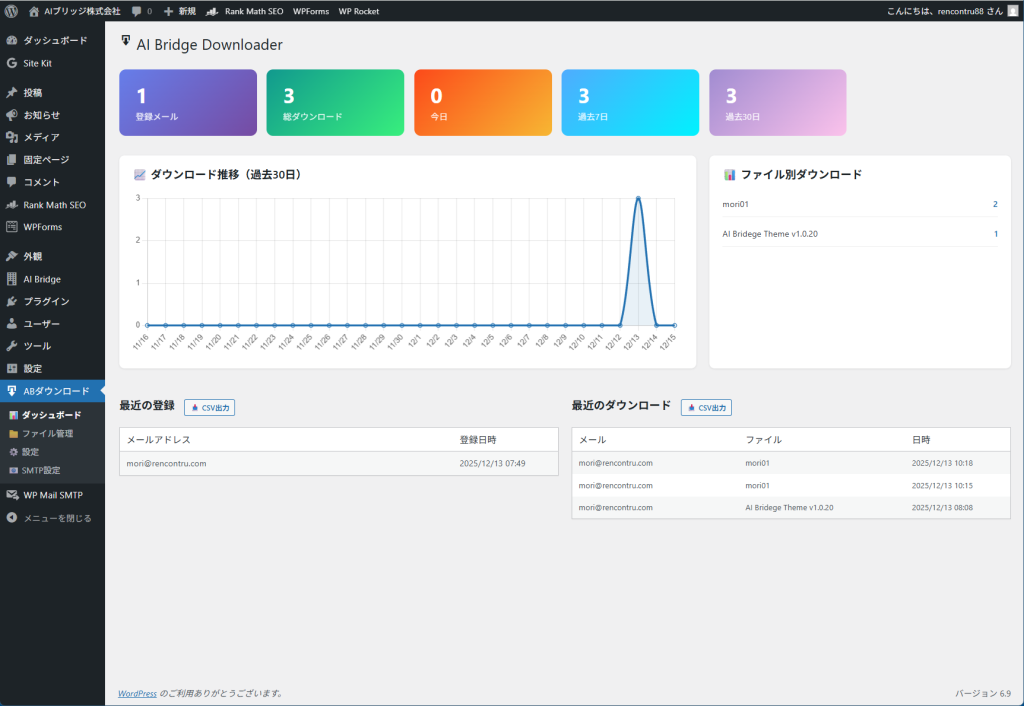Screen dimensions: 1024x706
Task: Open WP Mail SMTP in sidebar
Action: point(53,495)
